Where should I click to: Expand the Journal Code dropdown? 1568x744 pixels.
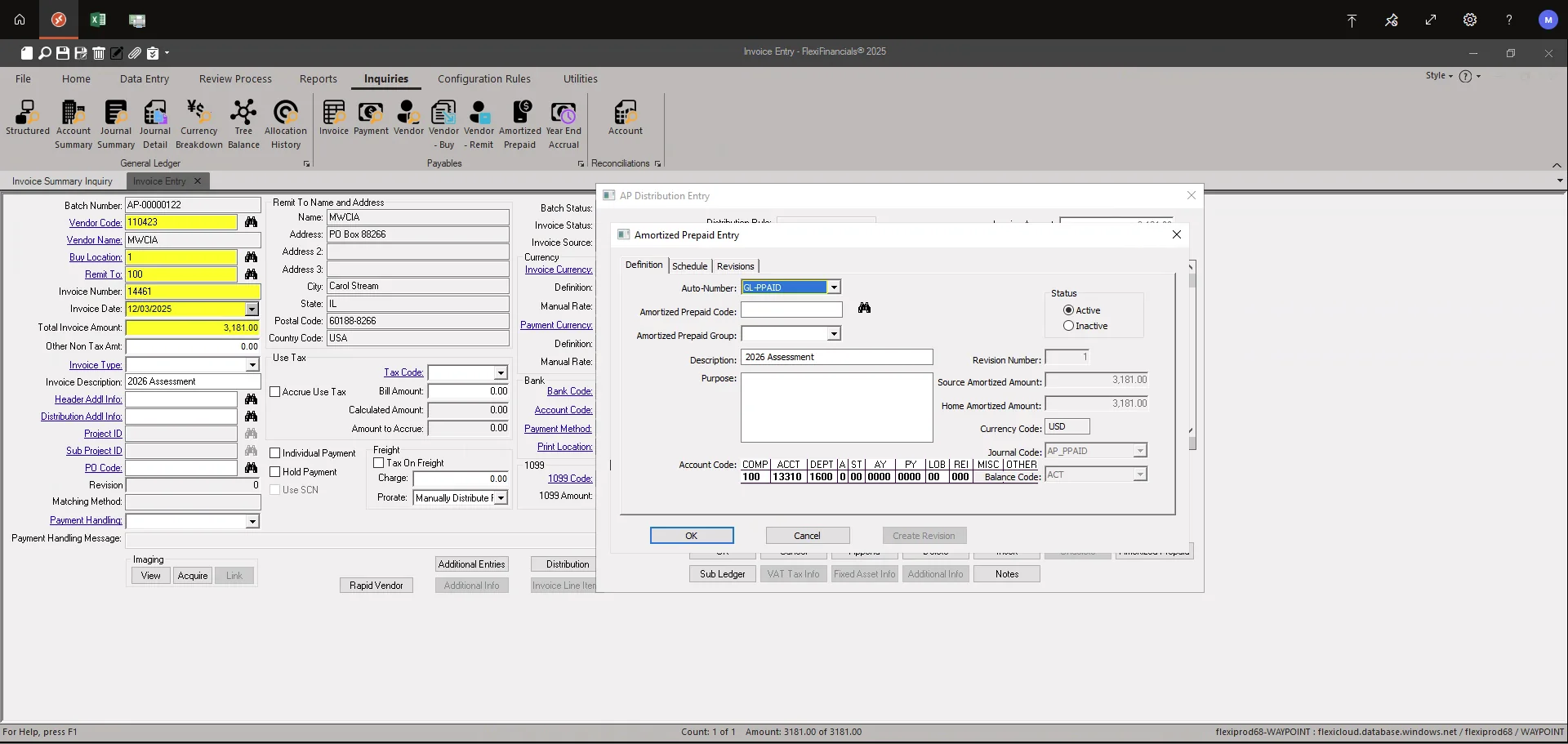[1138, 450]
